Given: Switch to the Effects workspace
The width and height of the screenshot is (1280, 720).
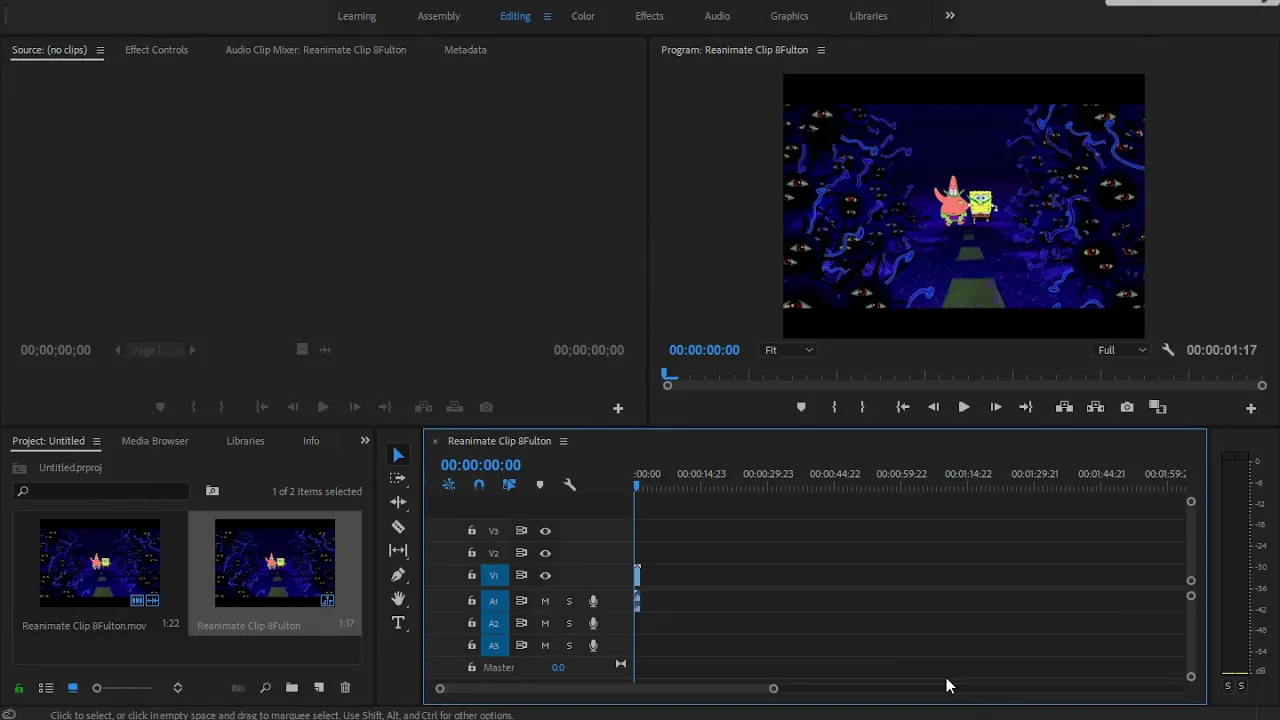Looking at the screenshot, I should (x=649, y=16).
